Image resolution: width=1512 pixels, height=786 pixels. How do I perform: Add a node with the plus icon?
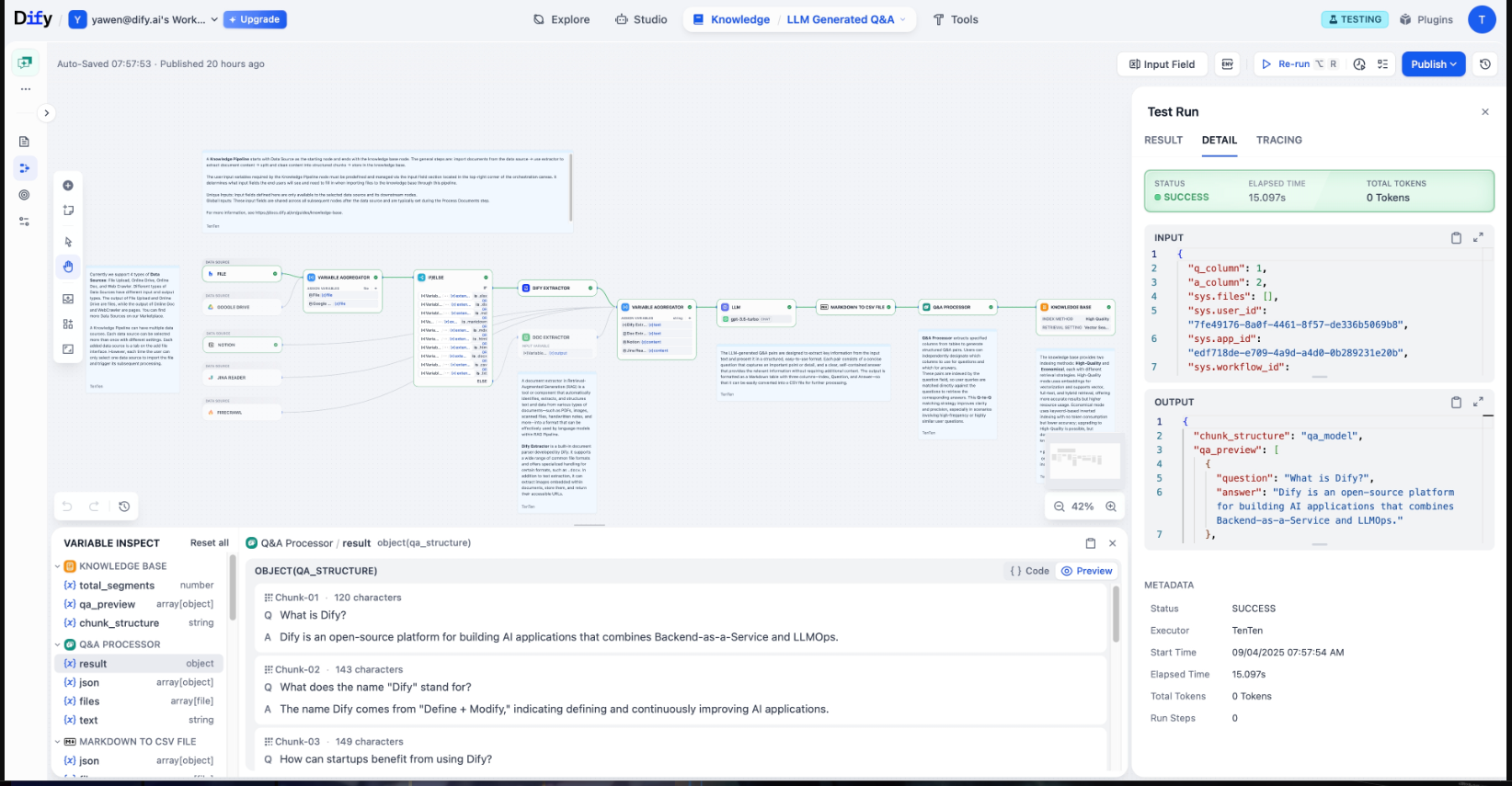(x=68, y=186)
